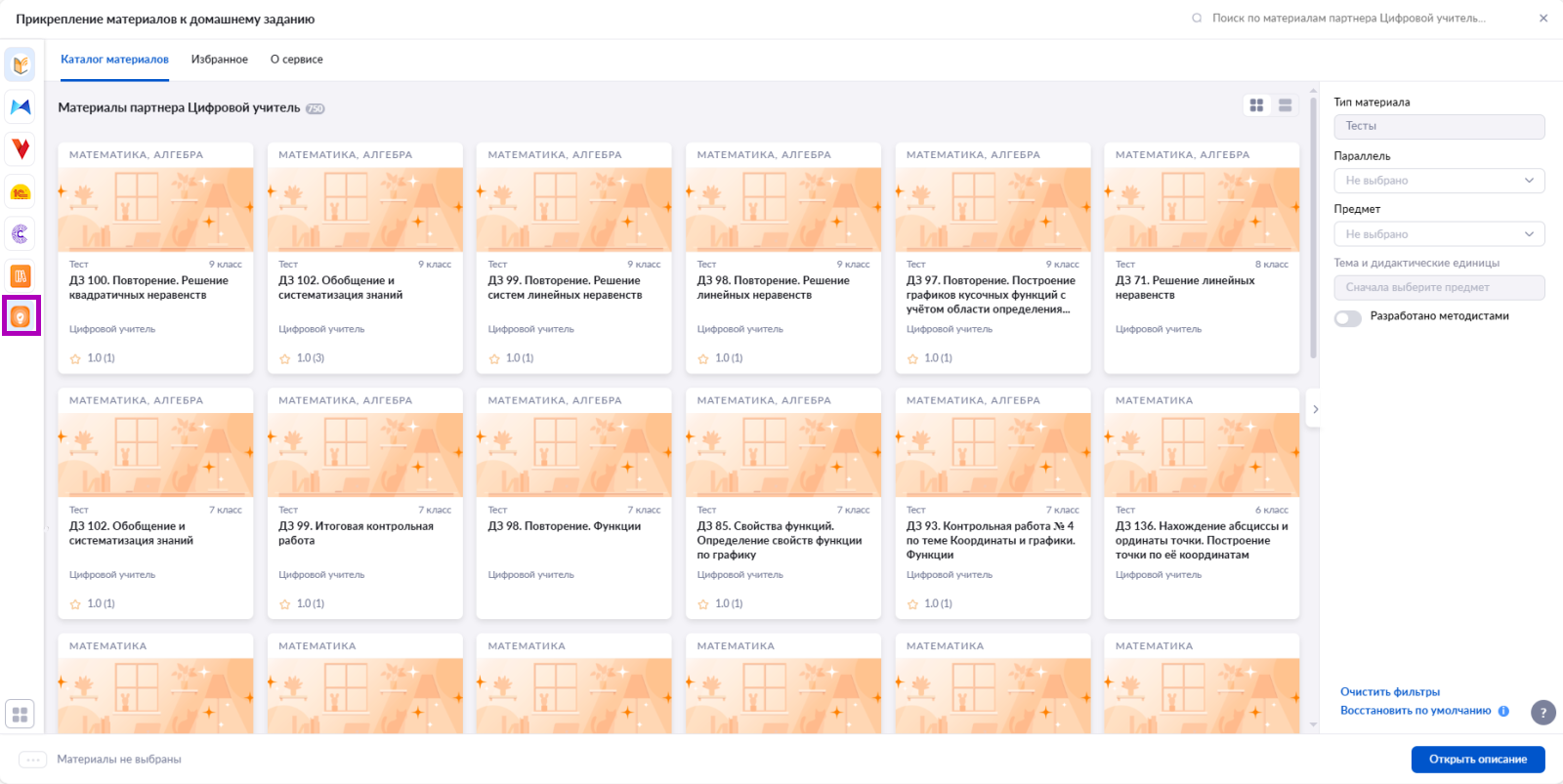Click the question mark help button
This screenshot has width=1563, height=784.
click(1542, 713)
